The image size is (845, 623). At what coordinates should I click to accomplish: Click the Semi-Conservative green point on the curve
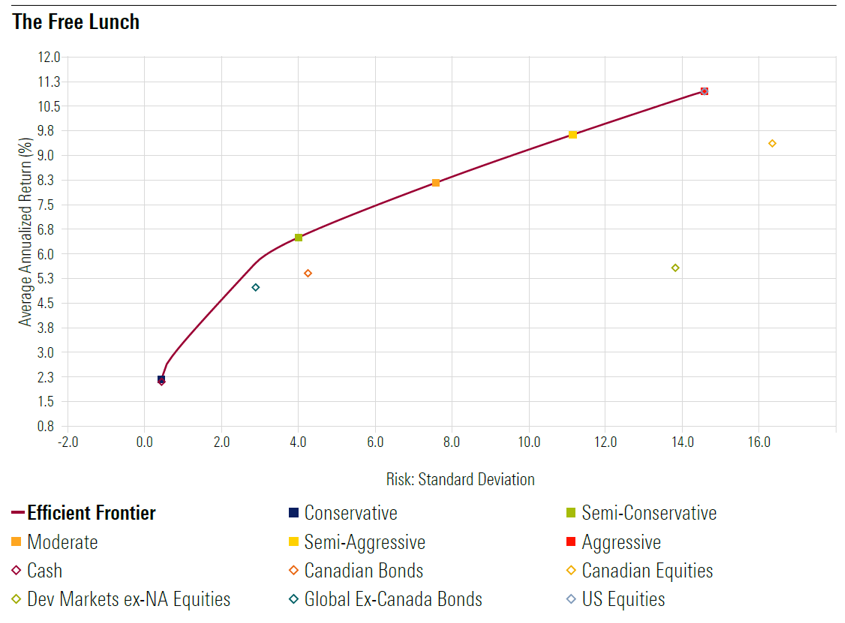tap(298, 237)
